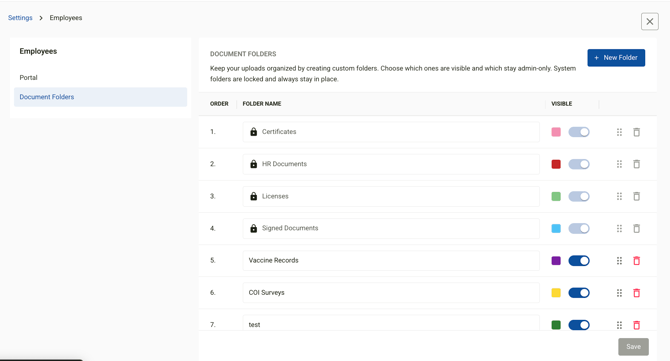The height and width of the screenshot is (361, 670).
Task: Edit the Vaccine Records folder name field
Action: [391, 260]
